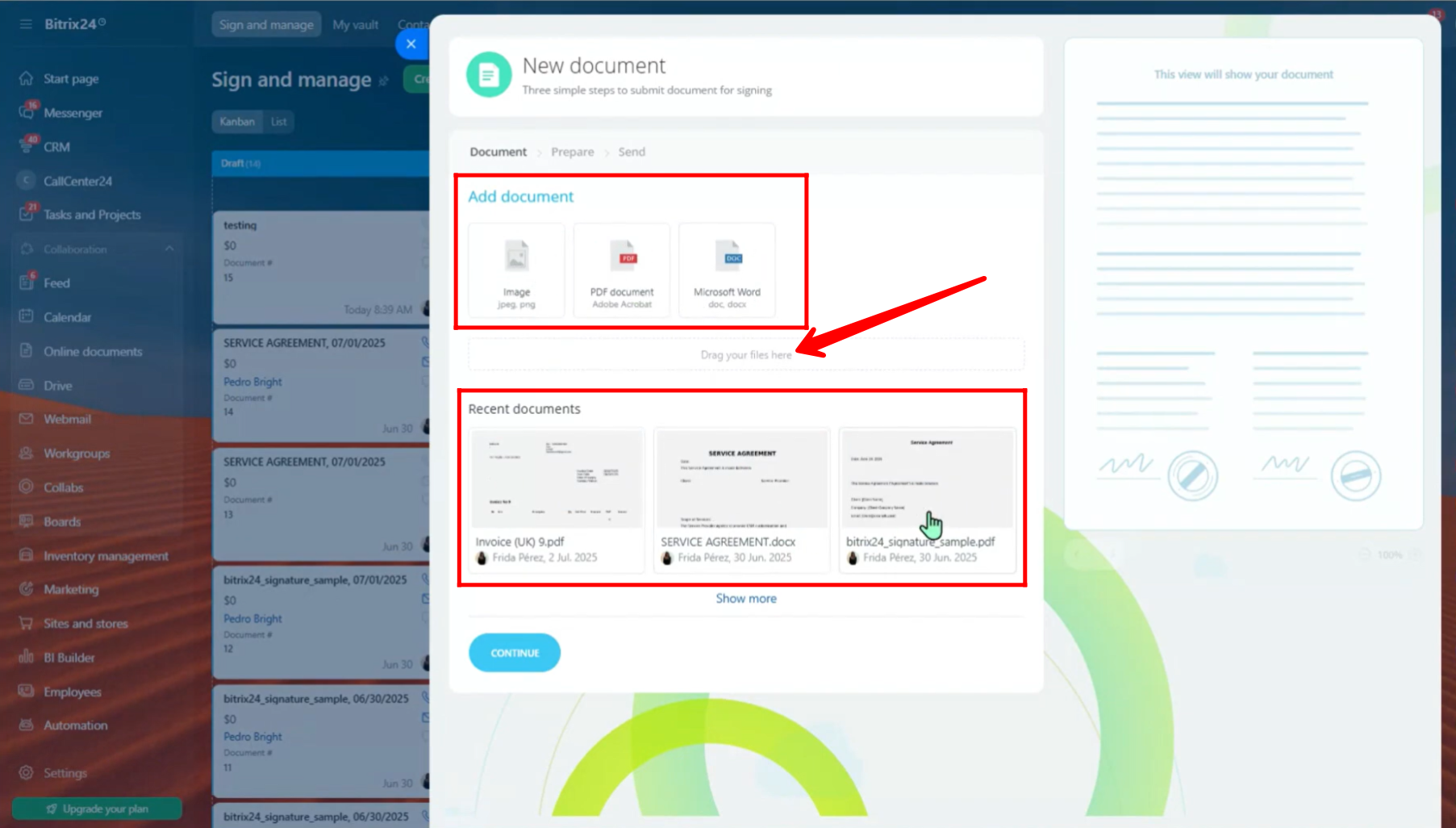The width and height of the screenshot is (1456, 828).
Task: Open the hamburger menu beside Bitrix24
Action: point(26,24)
